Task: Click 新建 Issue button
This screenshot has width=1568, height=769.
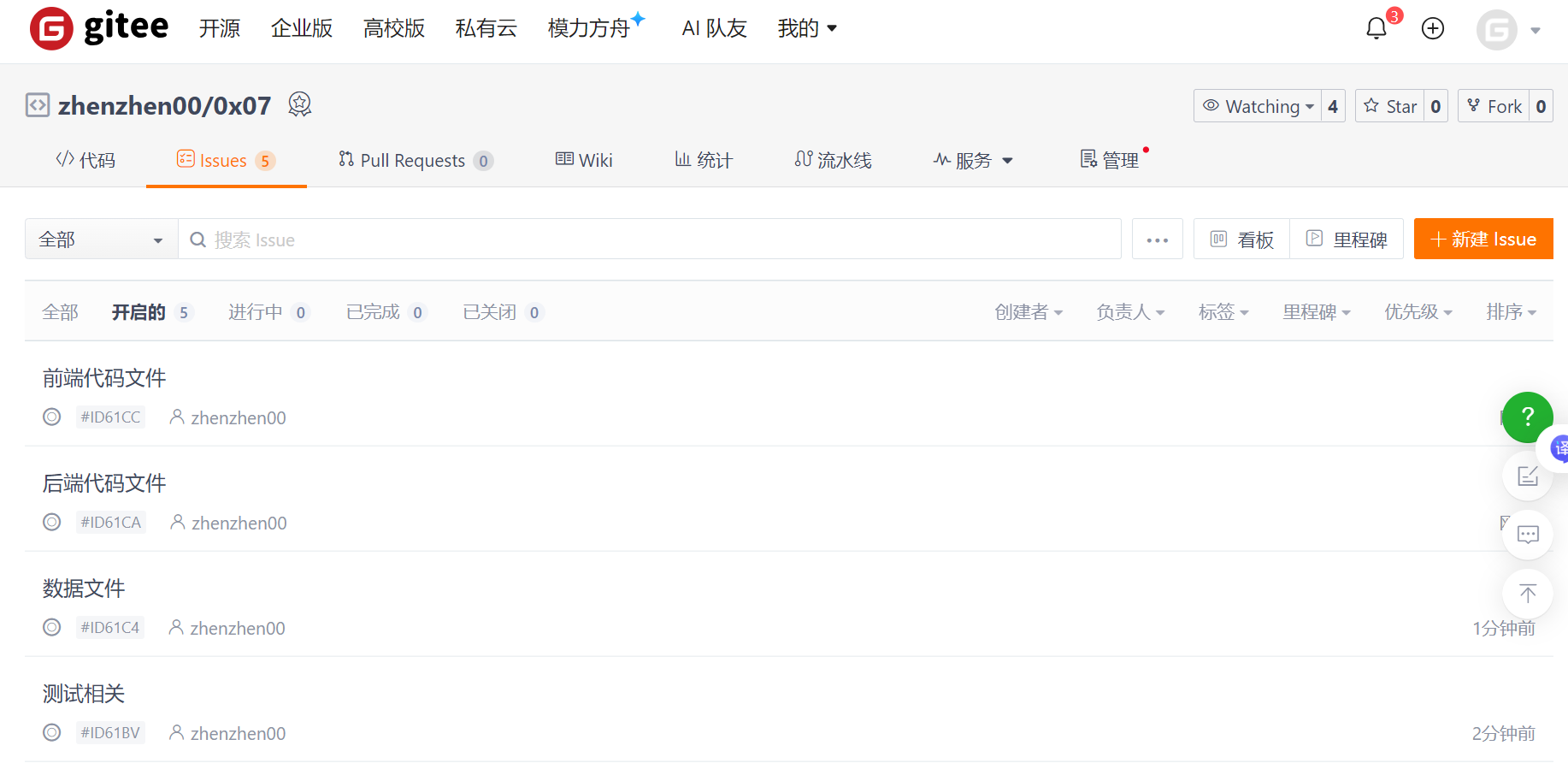Action: pos(1483,239)
